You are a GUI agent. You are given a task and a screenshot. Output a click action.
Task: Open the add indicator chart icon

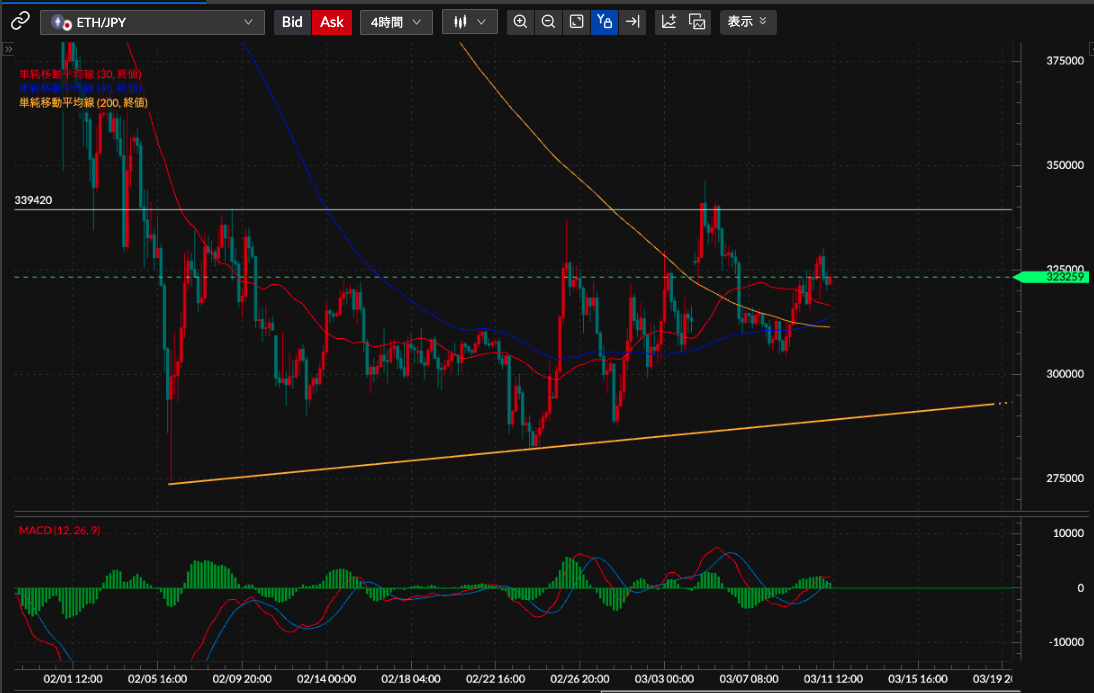point(669,22)
